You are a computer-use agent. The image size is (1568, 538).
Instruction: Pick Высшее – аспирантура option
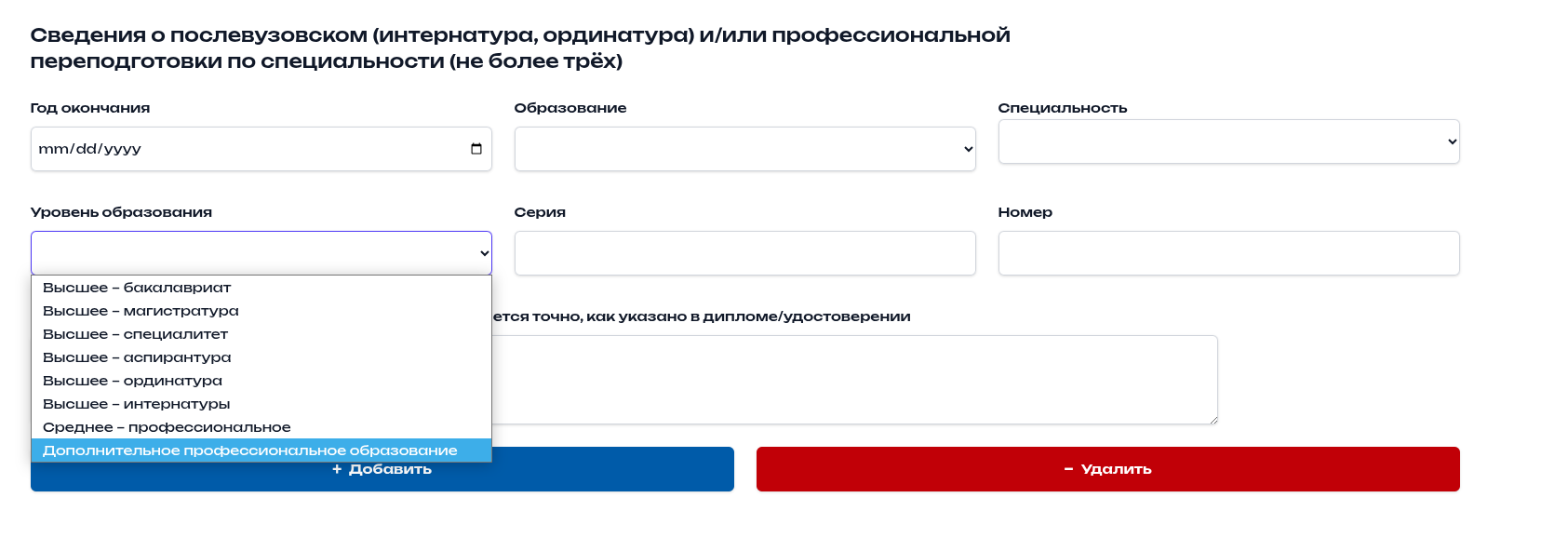(137, 357)
